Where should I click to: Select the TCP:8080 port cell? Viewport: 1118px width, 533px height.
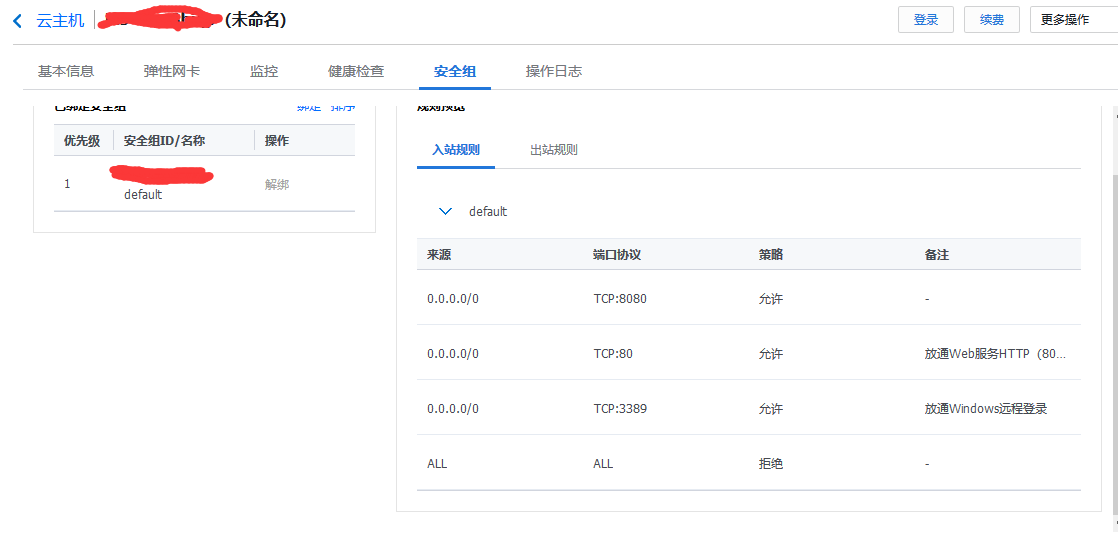click(x=620, y=299)
